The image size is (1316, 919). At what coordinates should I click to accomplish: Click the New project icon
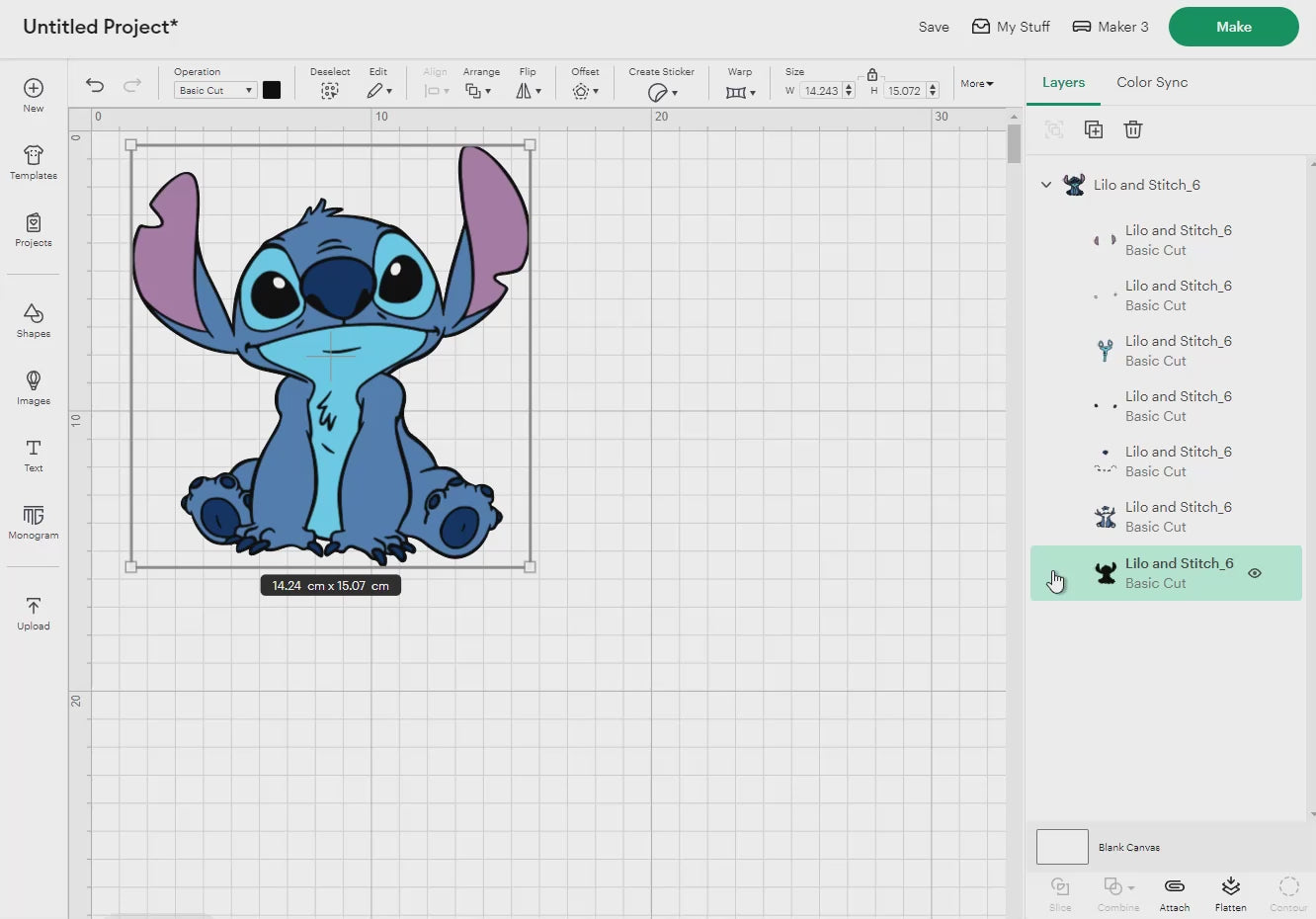point(34,88)
